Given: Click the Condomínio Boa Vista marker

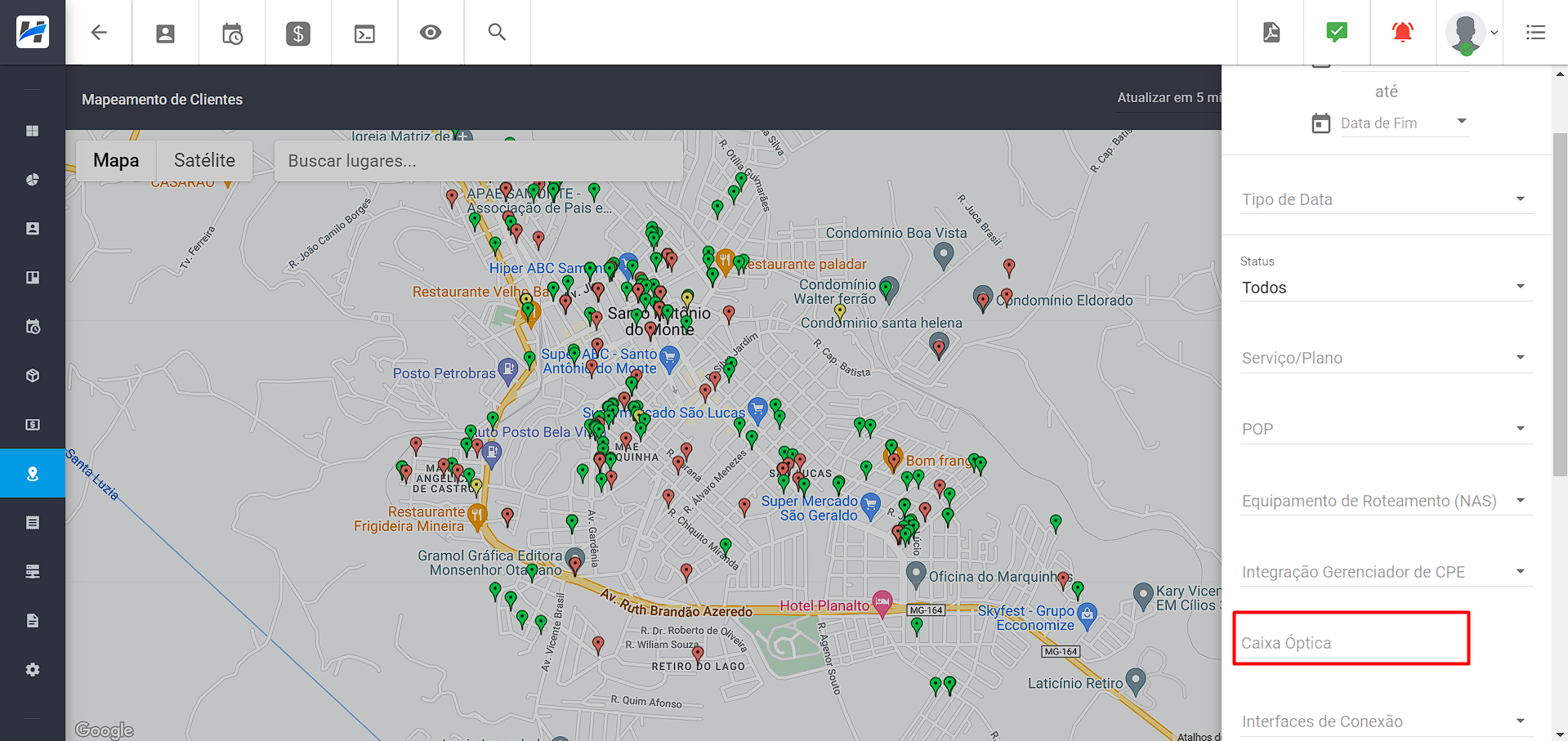Looking at the screenshot, I should (x=944, y=256).
